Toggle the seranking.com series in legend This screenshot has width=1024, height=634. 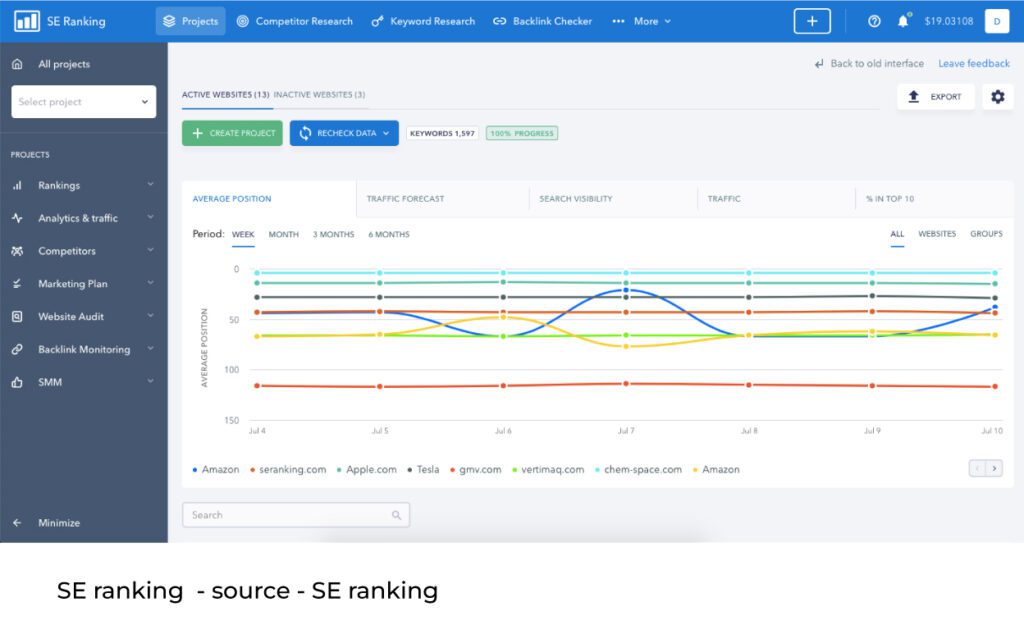point(288,469)
